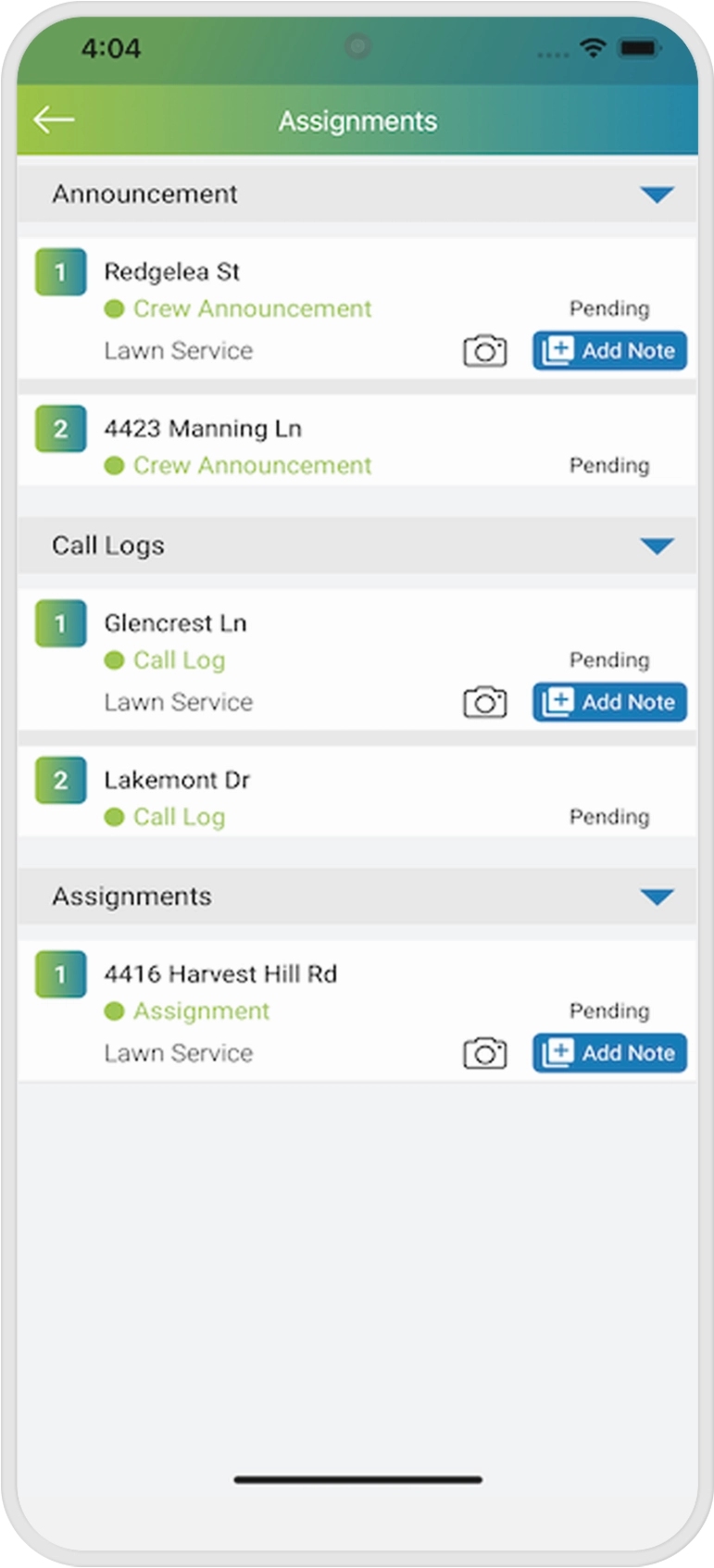This screenshot has width=714, height=1568.
Task: Tap number 2 badge beside Lakemont Dr
Action: [61, 780]
